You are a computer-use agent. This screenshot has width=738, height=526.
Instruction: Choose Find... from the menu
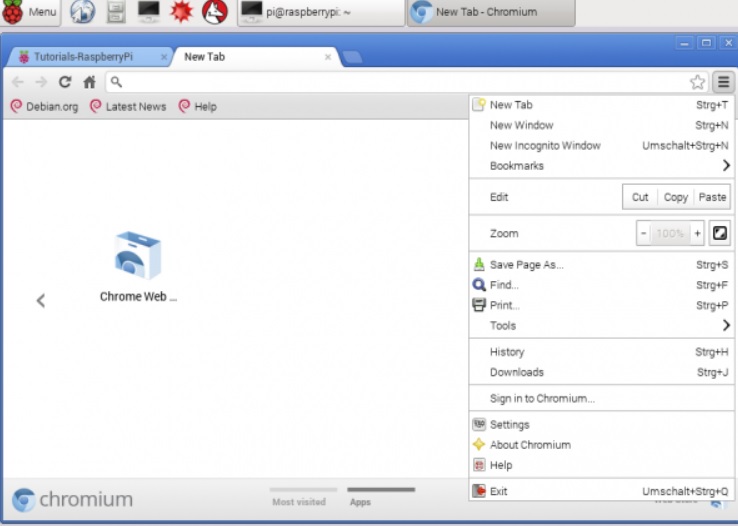pyautogui.click(x=601, y=285)
